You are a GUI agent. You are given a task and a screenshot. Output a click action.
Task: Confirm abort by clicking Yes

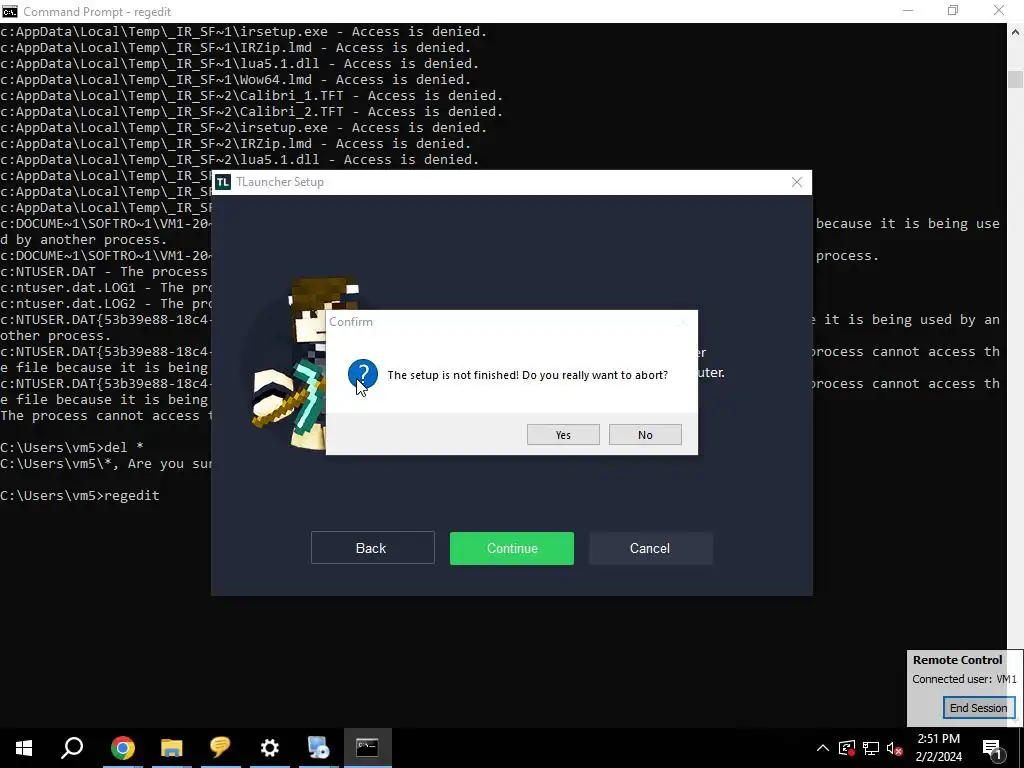(563, 435)
